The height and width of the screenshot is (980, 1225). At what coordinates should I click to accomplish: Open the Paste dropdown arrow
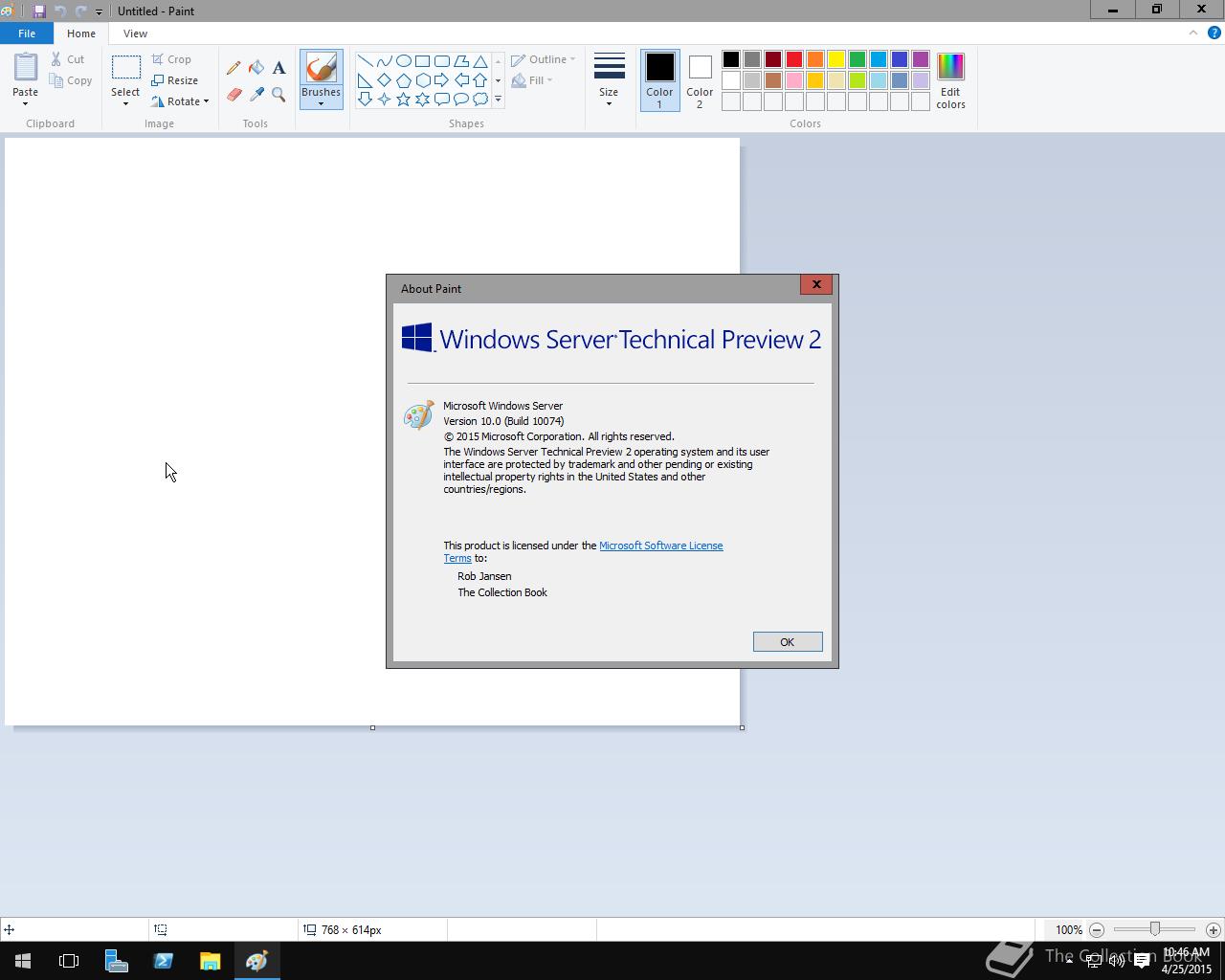click(x=26, y=103)
